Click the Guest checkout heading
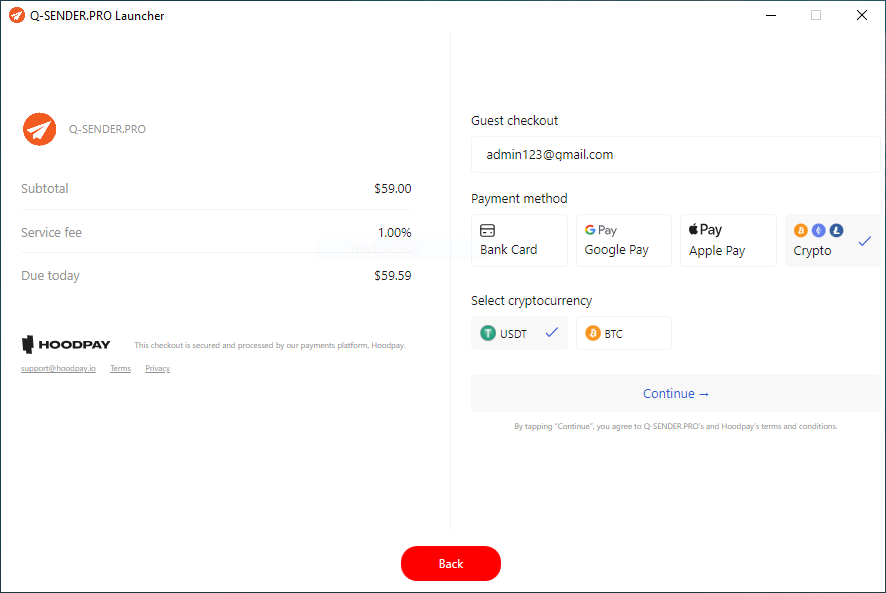886x593 pixels. click(x=514, y=120)
